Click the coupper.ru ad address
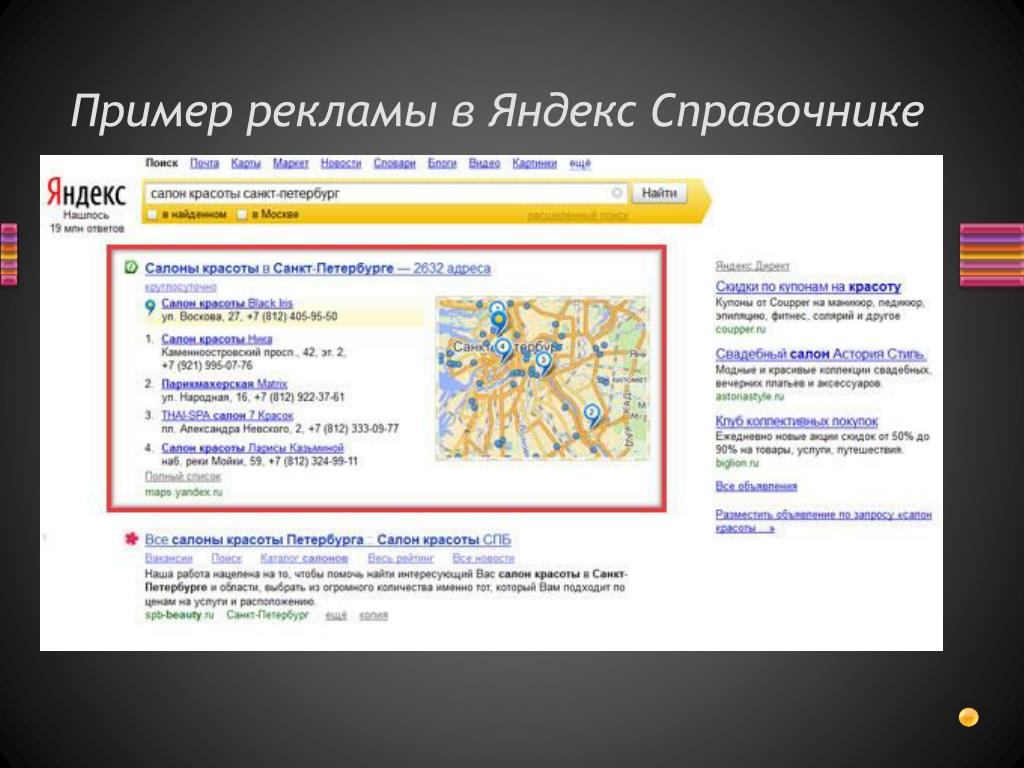 (x=740, y=329)
